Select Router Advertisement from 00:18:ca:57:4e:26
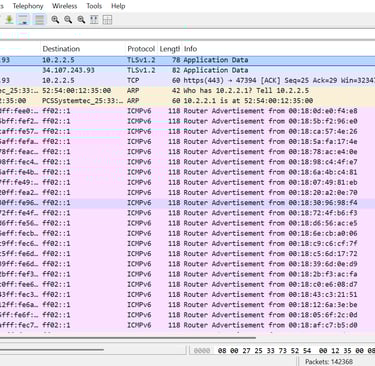The image size is (375, 366). [187, 131]
